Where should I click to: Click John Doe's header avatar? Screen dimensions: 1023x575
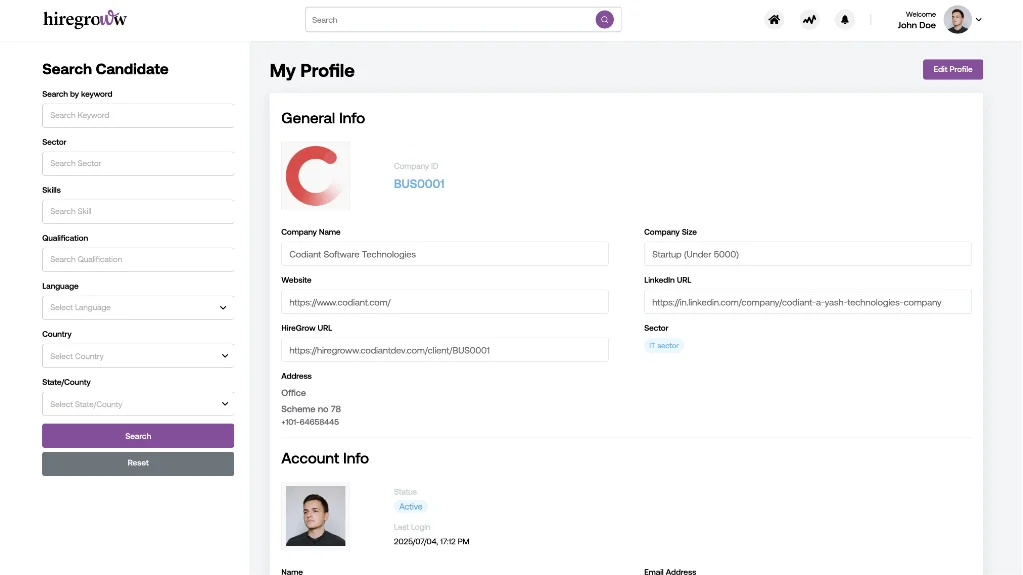(957, 20)
